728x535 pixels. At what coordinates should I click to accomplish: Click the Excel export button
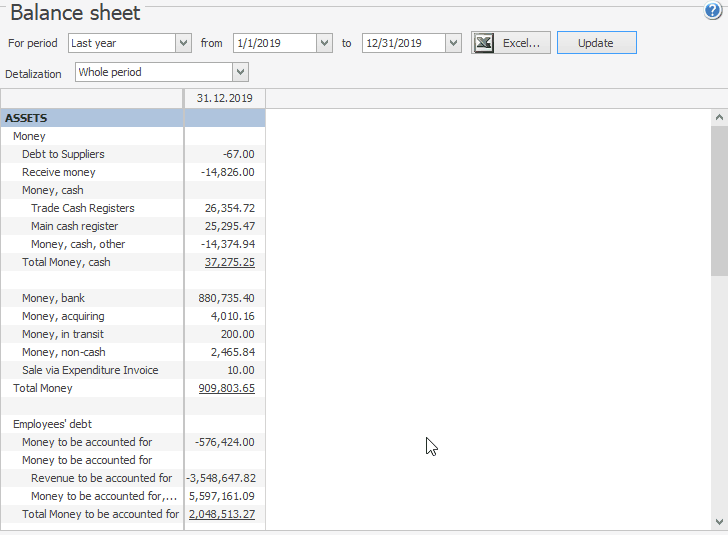point(511,43)
